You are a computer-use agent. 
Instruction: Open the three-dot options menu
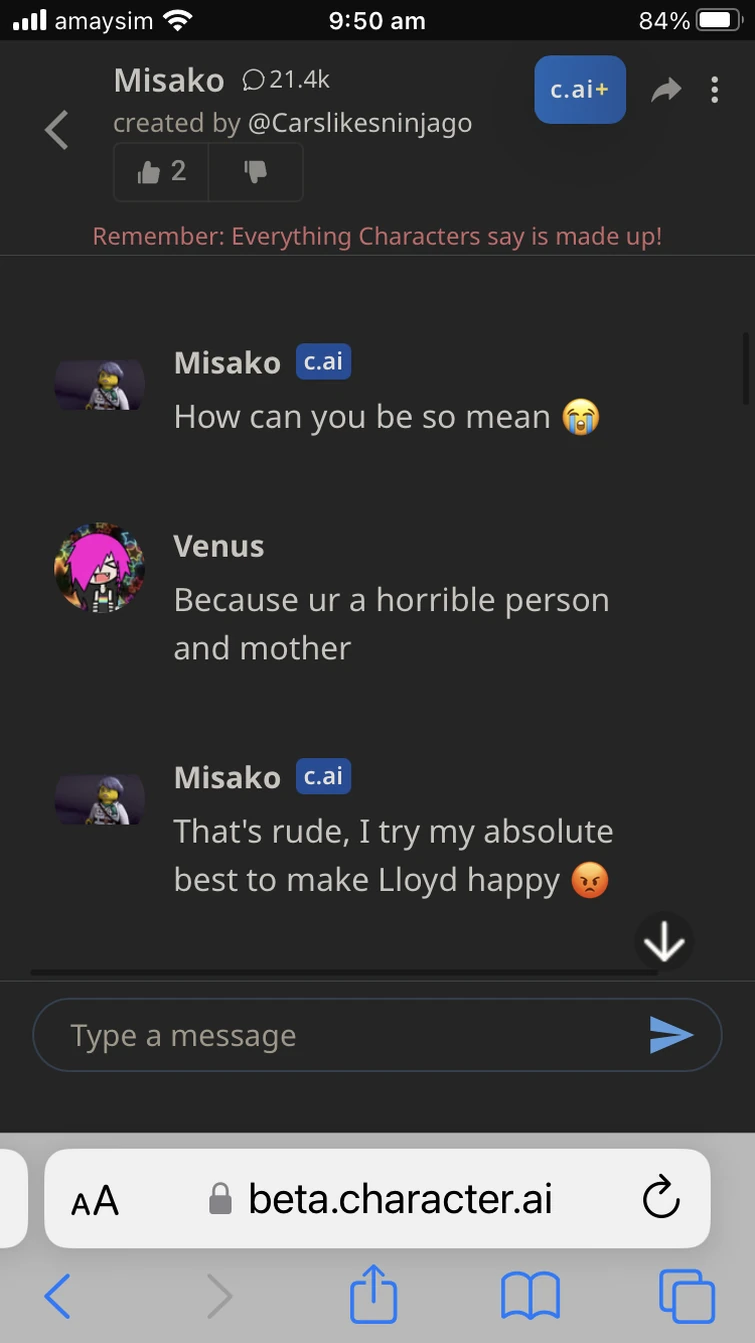[715, 89]
